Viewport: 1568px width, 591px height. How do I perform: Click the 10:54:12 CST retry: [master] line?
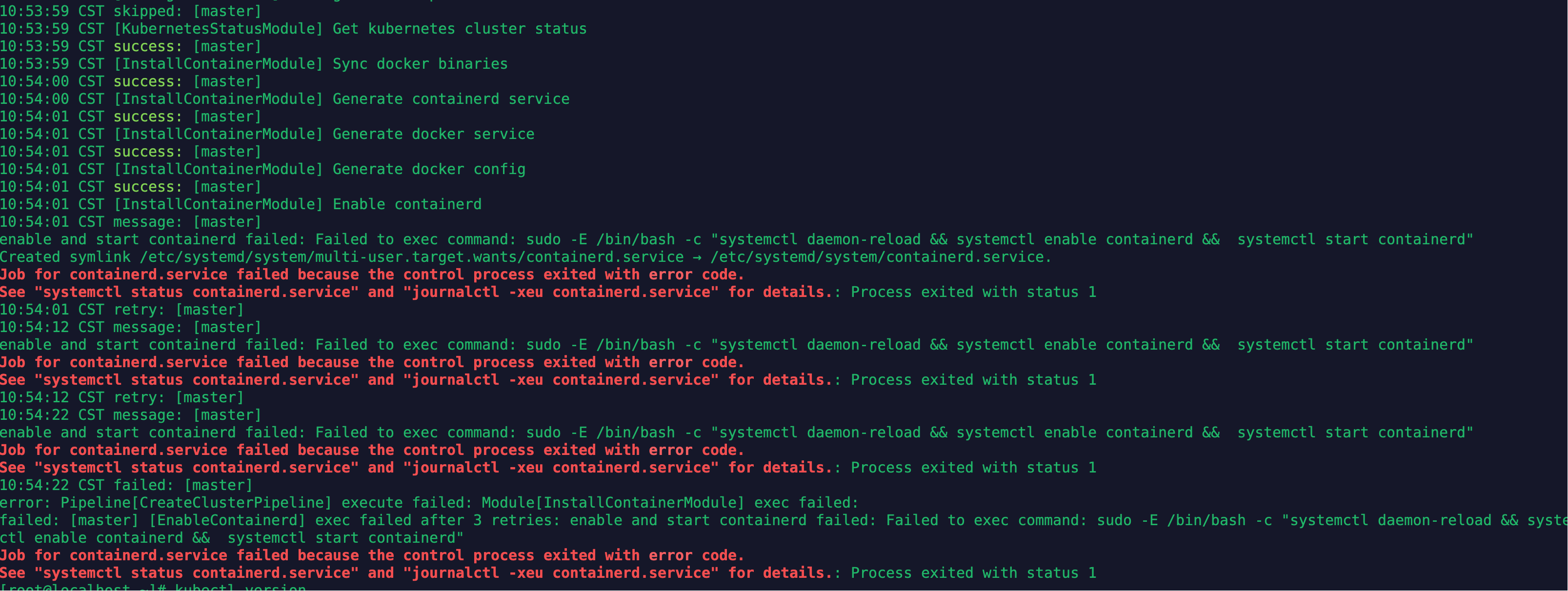click(x=122, y=397)
